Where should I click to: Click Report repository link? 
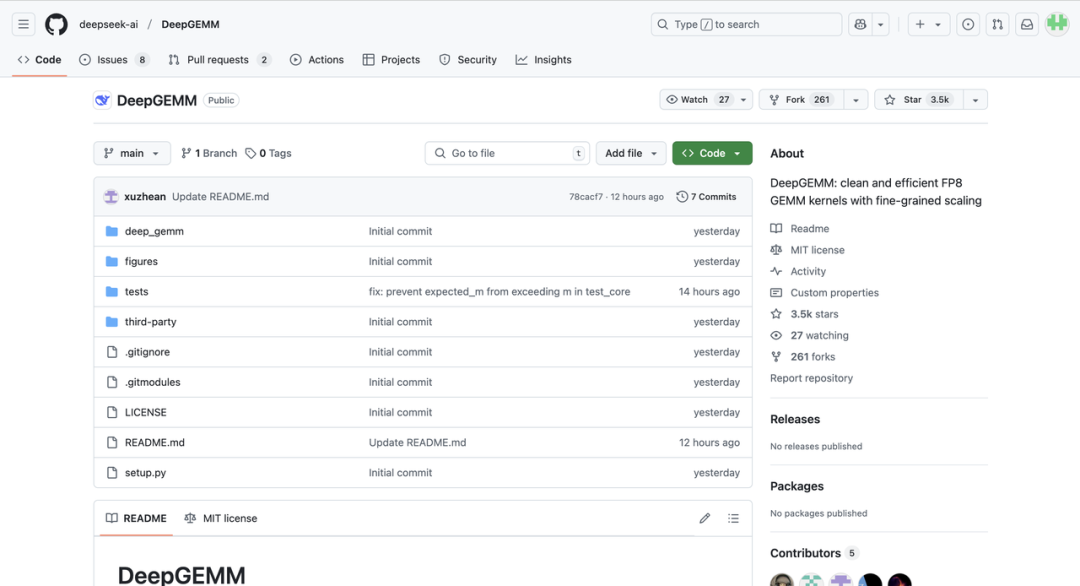tap(811, 378)
